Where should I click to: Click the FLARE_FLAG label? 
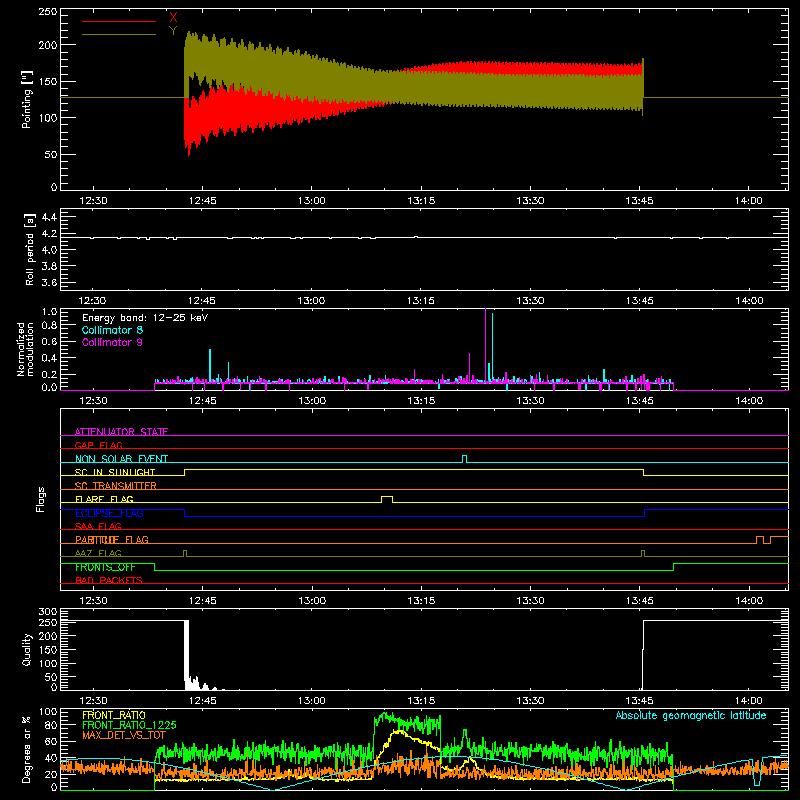pos(104,499)
